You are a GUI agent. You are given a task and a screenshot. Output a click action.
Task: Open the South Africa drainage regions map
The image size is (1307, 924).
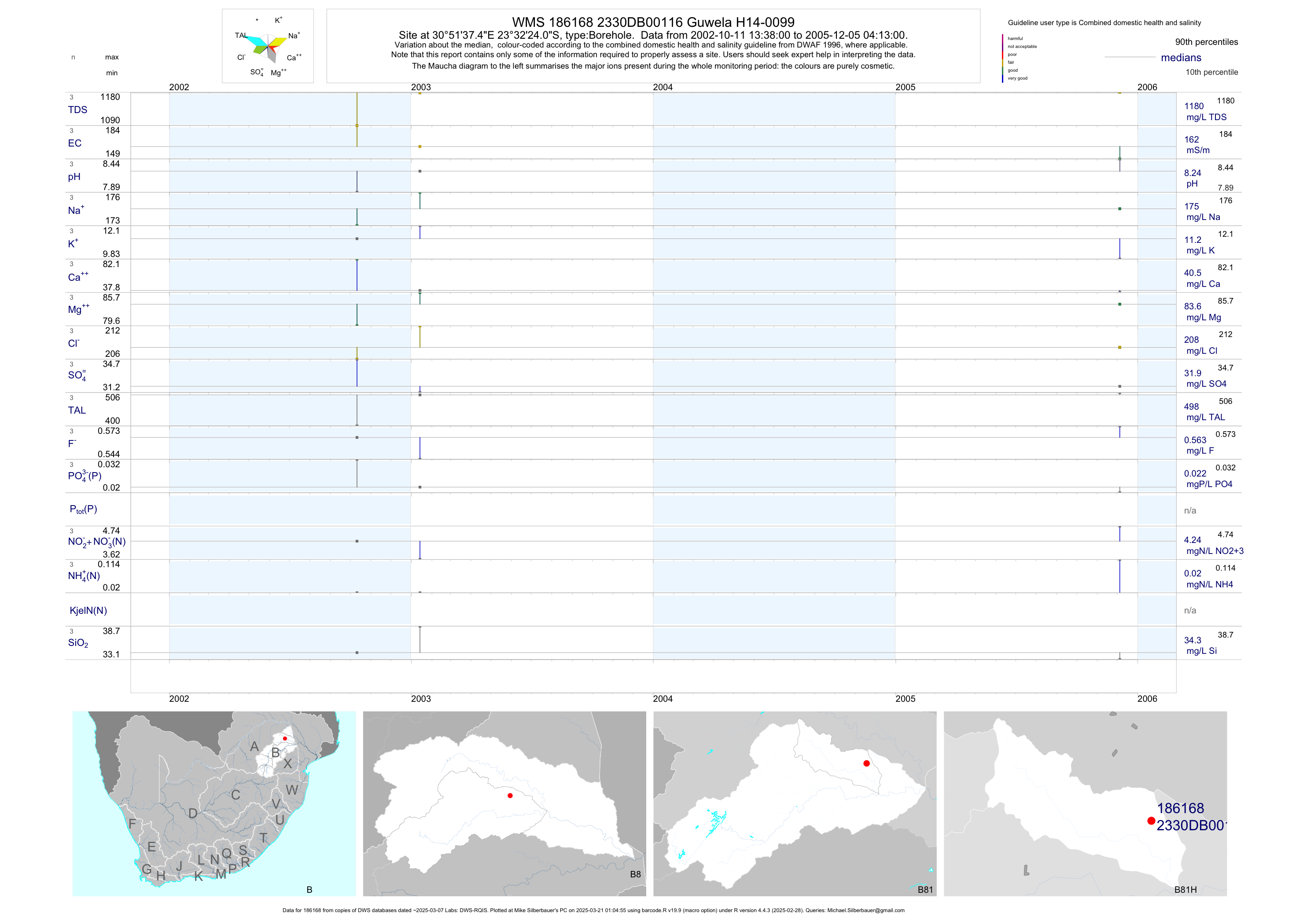[x=214, y=803]
